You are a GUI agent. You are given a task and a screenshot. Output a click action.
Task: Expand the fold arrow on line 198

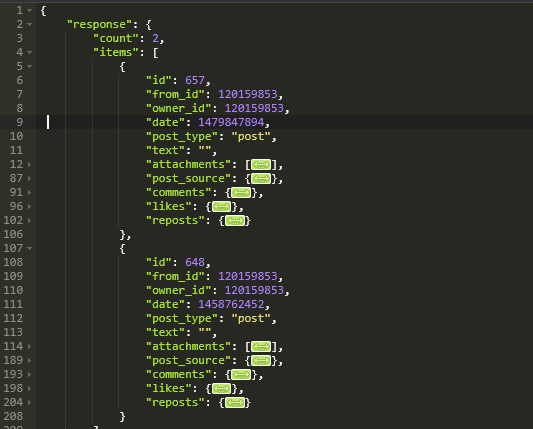pos(30,389)
